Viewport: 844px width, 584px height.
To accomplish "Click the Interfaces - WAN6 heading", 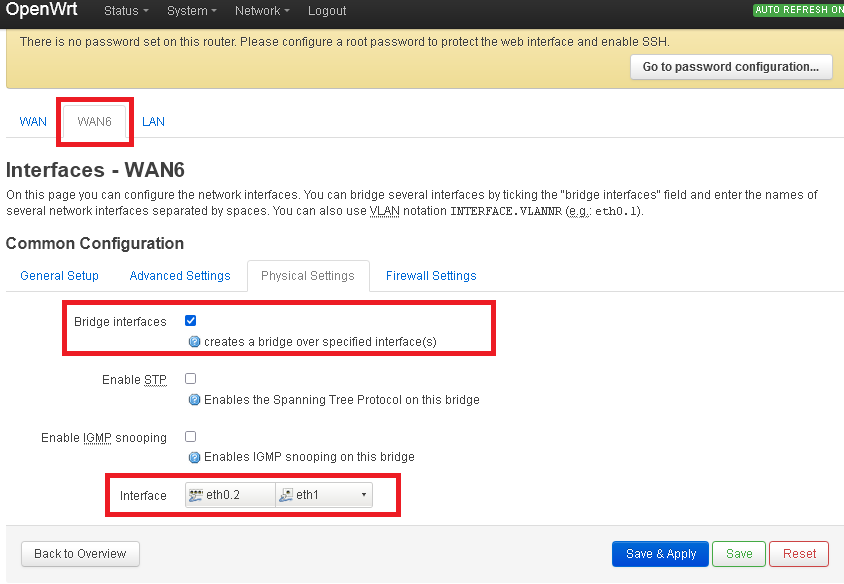I will pyautogui.click(x=95, y=170).
